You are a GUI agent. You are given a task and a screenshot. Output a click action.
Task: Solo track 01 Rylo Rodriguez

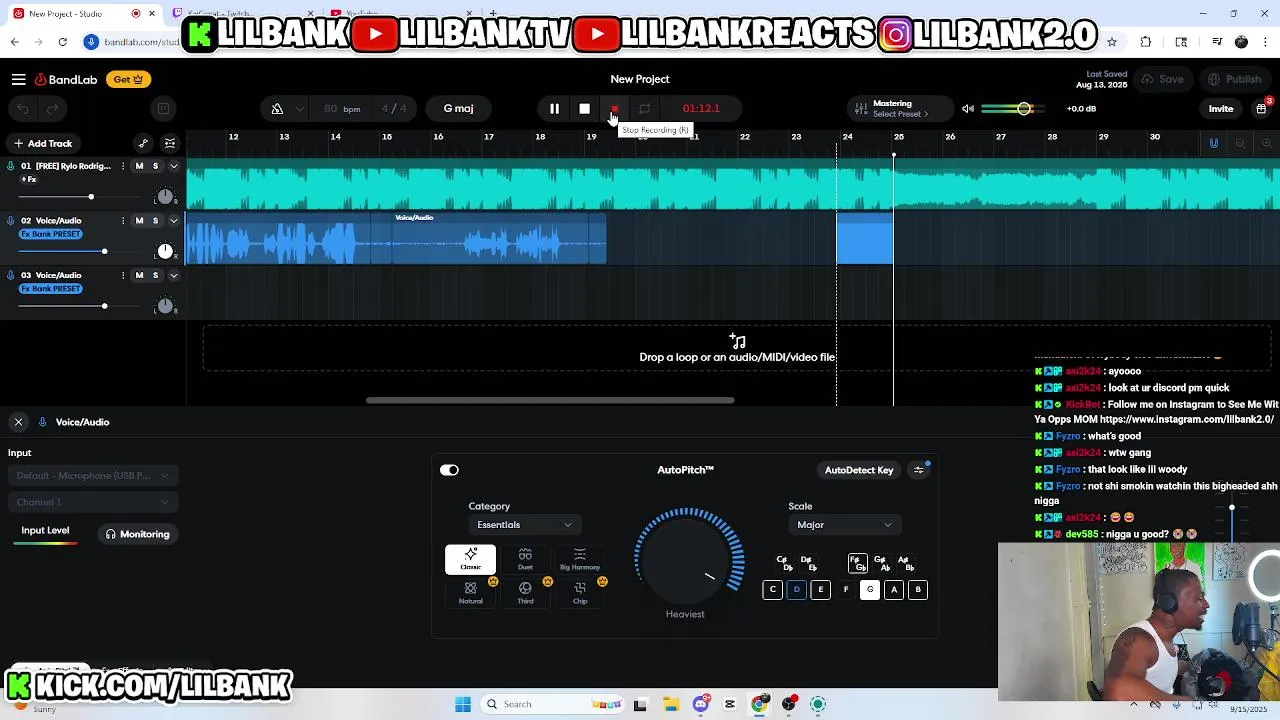155,166
